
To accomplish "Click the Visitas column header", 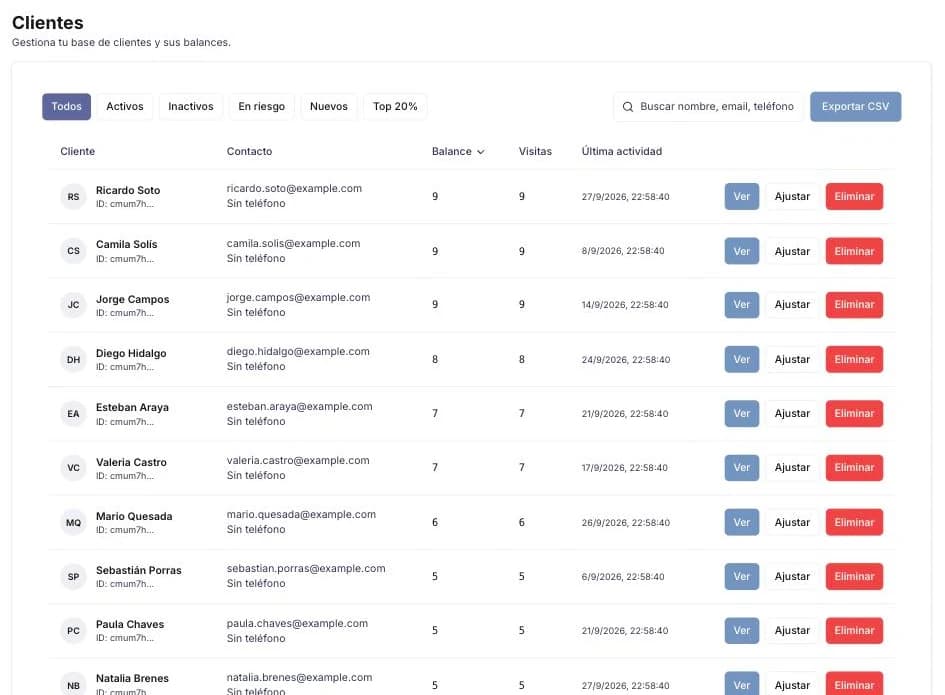I will (535, 151).
